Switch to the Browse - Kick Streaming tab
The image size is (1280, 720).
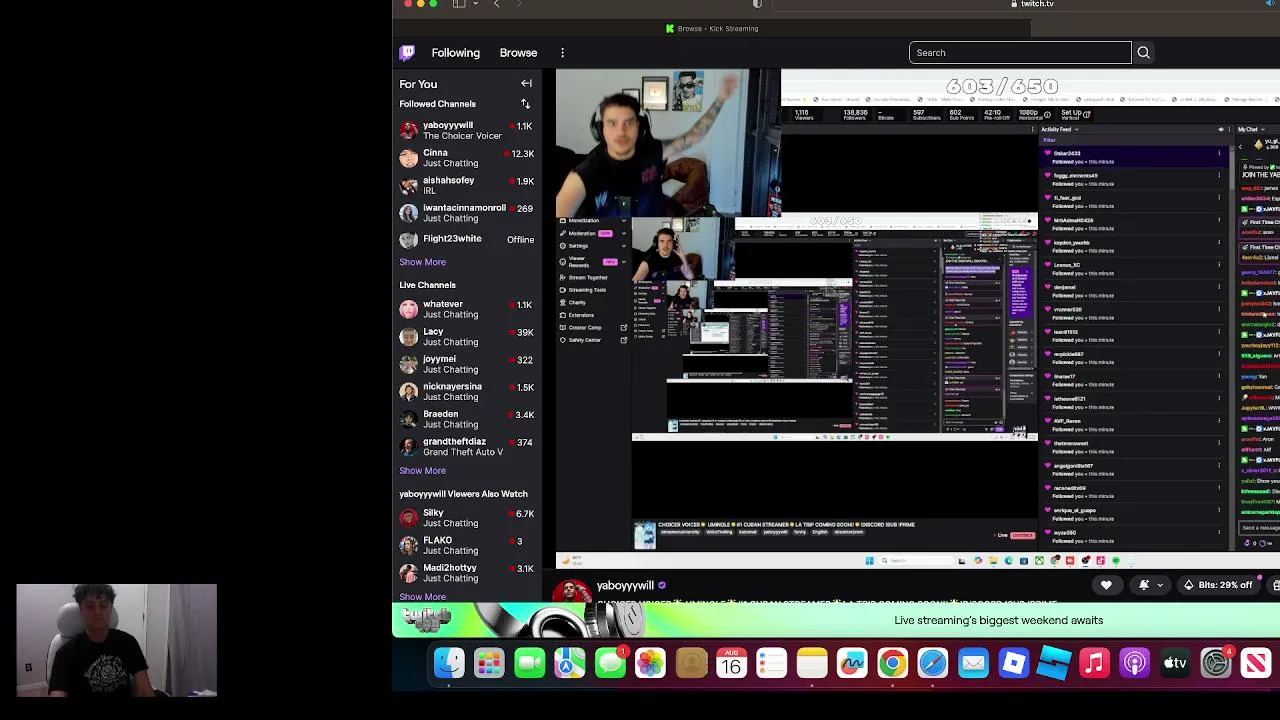(x=712, y=29)
